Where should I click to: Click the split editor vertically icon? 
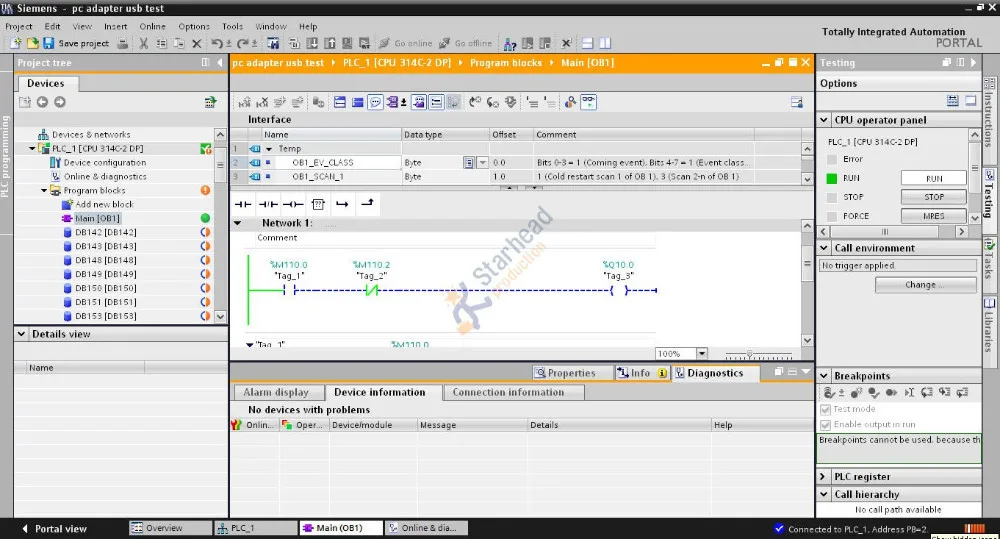(605, 43)
